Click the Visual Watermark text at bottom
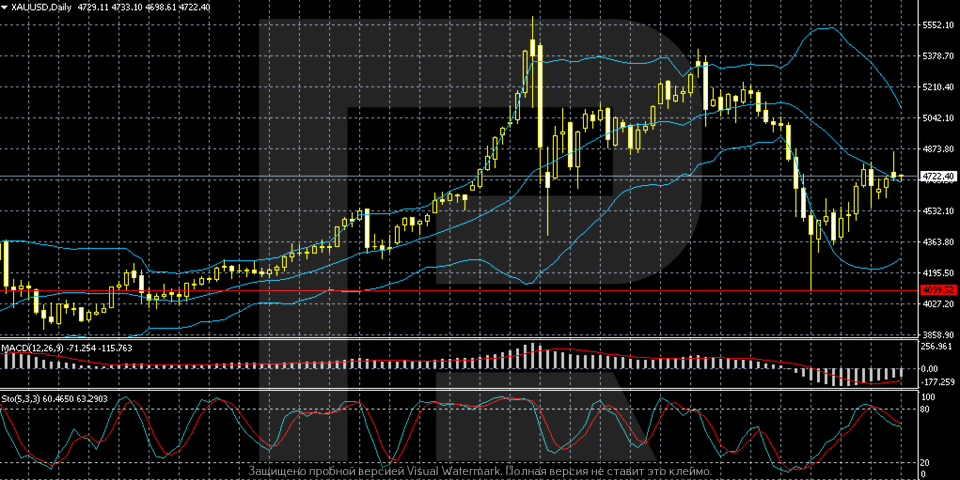This screenshot has height=480, width=960. (479, 471)
